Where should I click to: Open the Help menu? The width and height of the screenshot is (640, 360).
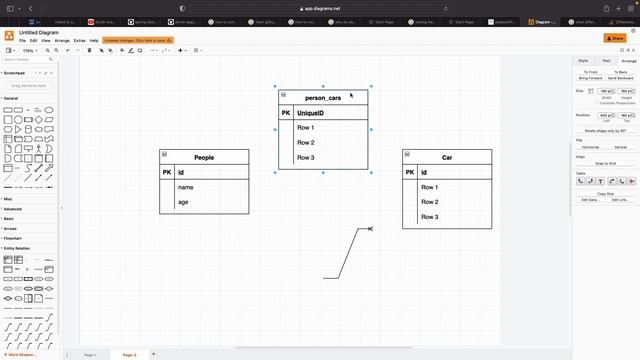[94, 41]
